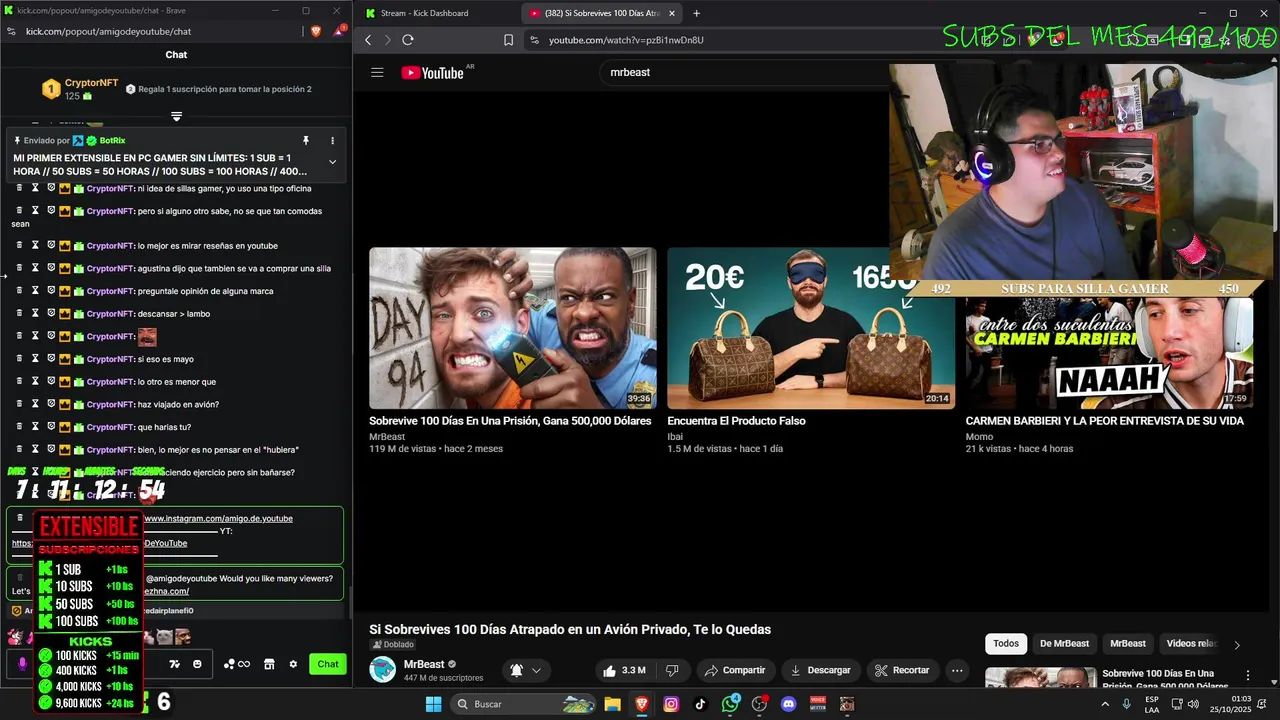Open pinned message options three dots

tap(333, 141)
